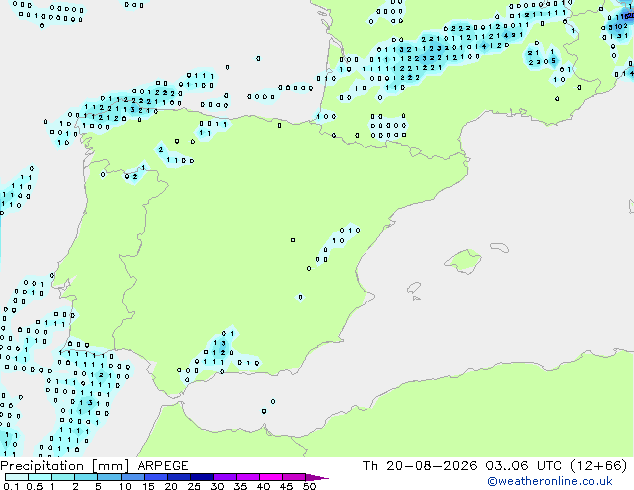Image resolution: width=634 pixels, height=490 pixels.
Task: Click the legend scale value '10'
Action: [x=125, y=486]
